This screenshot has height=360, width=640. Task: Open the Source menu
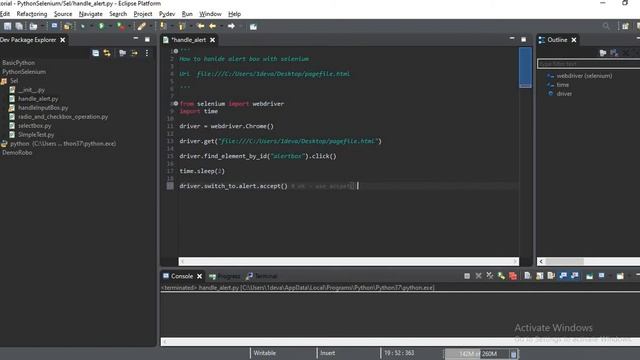click(x=63, y=14)
